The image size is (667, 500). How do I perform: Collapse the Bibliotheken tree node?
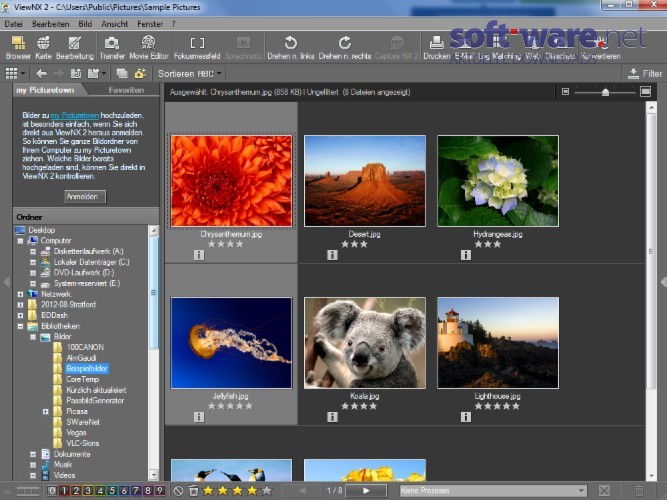click(20, 326)
